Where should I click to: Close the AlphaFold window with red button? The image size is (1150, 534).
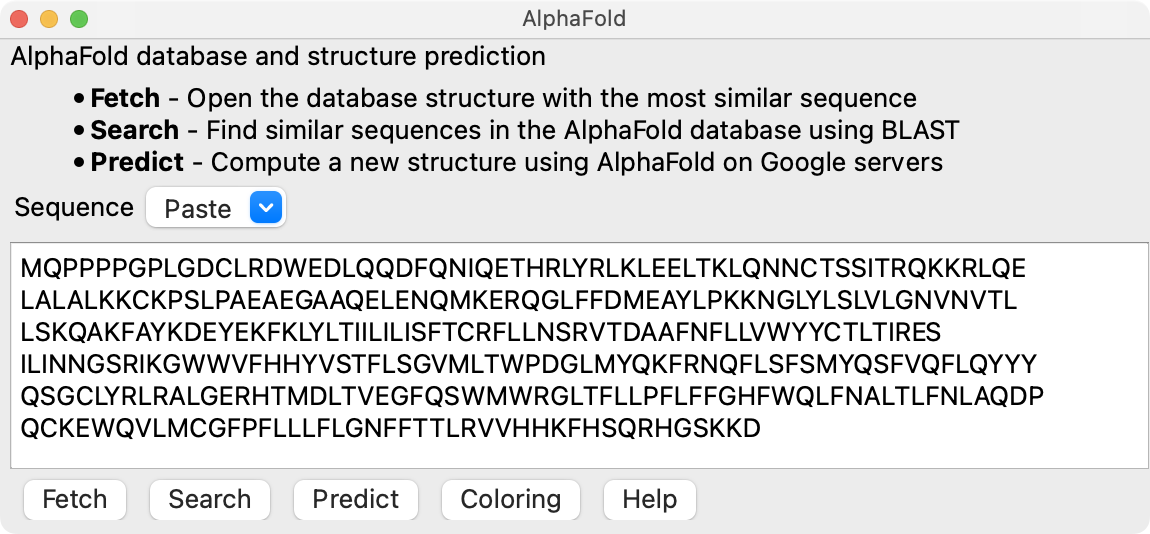pos(19,19)
